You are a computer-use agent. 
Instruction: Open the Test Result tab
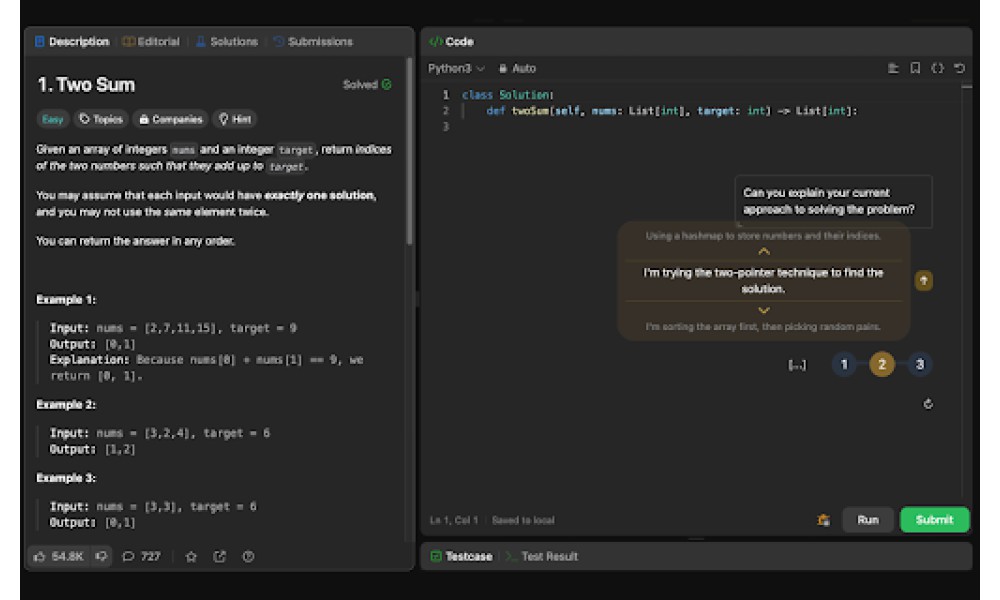pos(542,556)
